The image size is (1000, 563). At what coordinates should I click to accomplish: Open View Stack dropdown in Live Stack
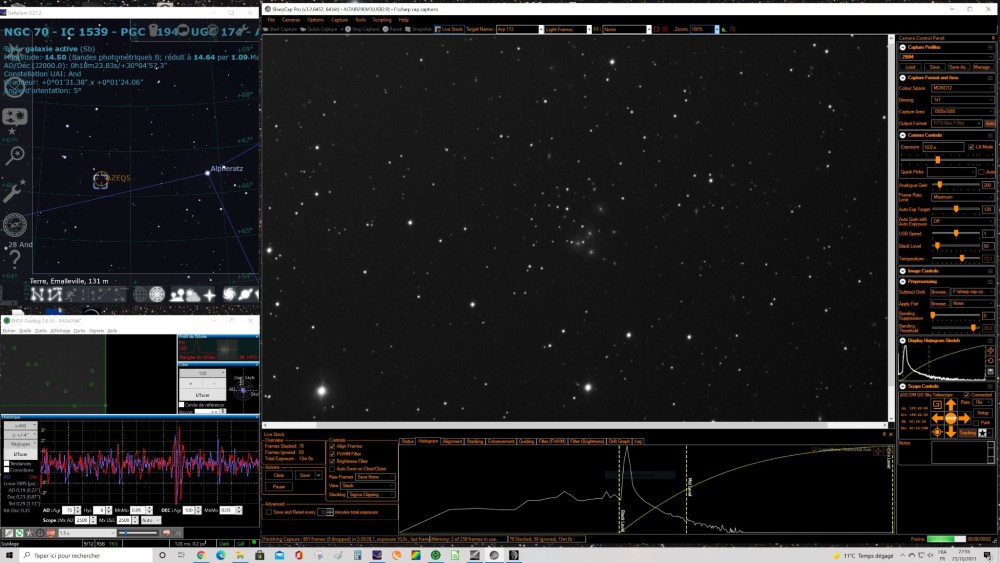pyautogui.click(x=368, y=486)
